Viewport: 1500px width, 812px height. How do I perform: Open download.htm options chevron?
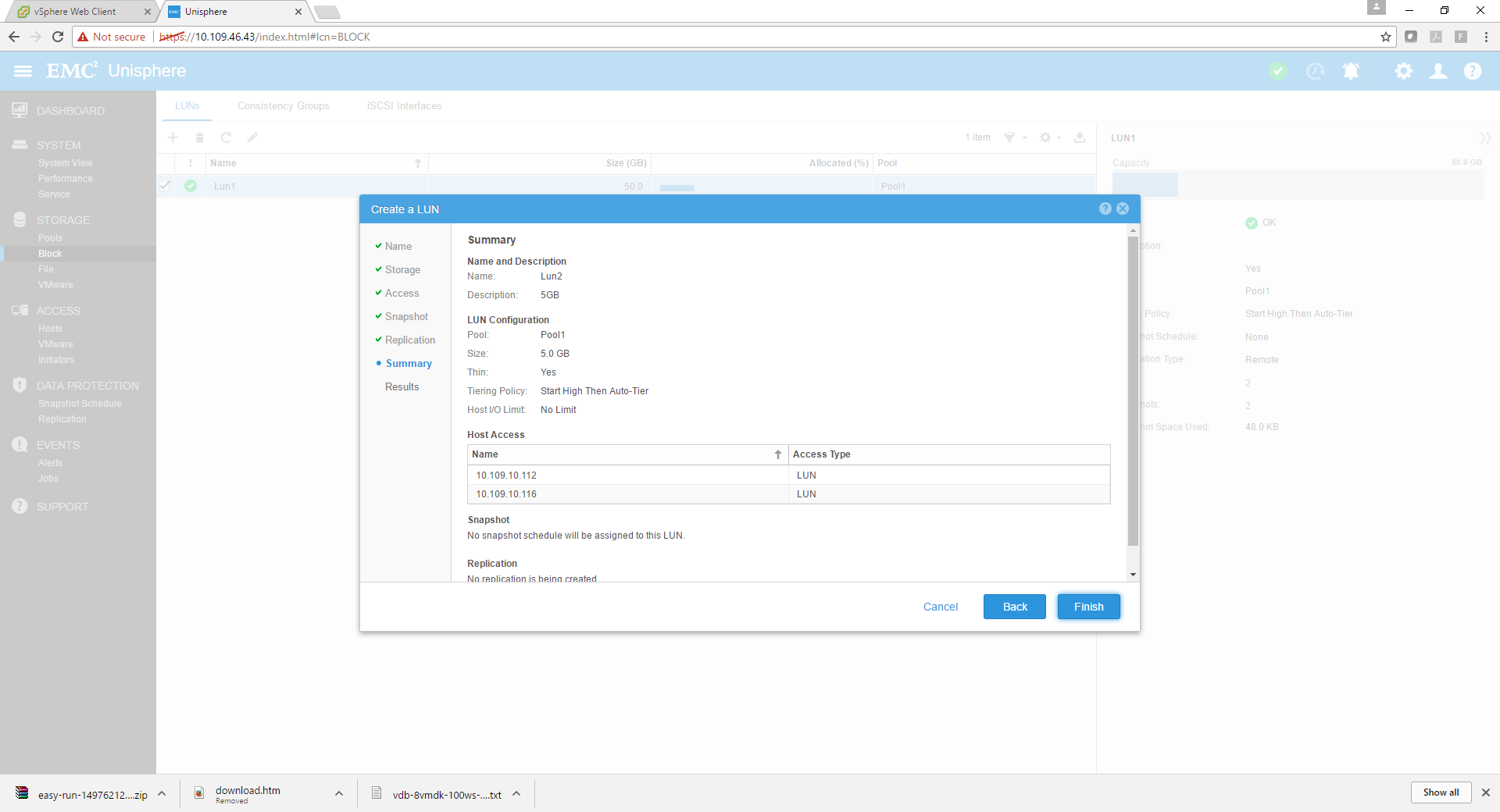click(338, 793)
